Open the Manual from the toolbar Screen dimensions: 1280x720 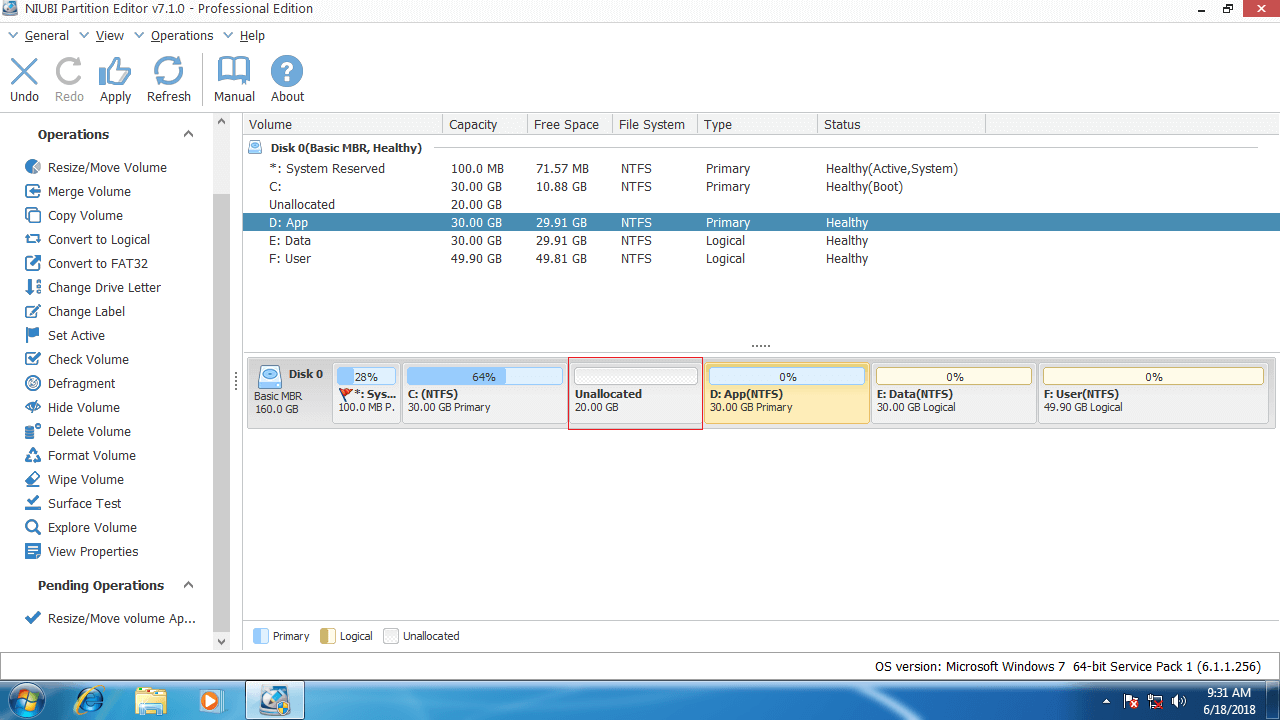tap(233, 78)
